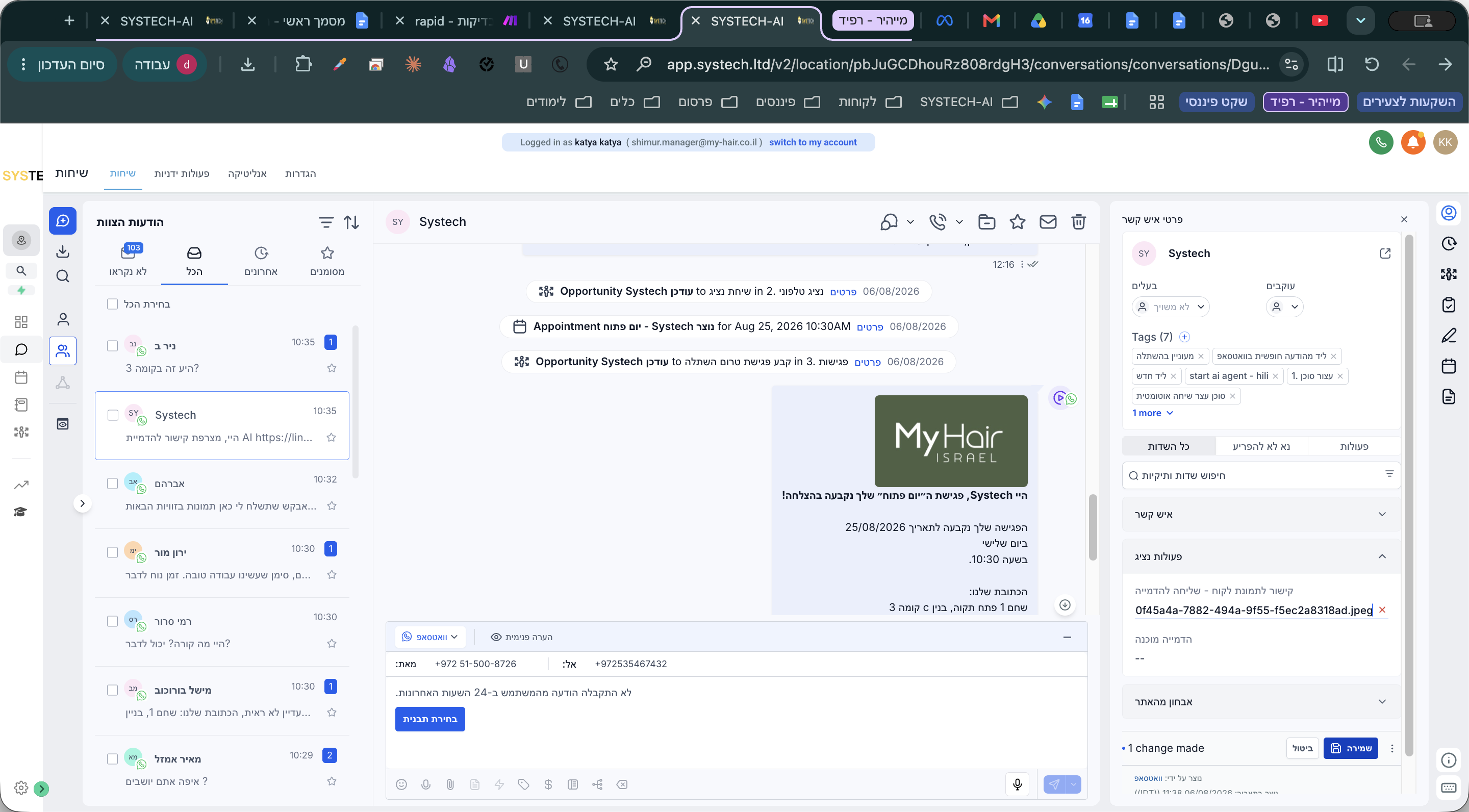1469x812 pixels.
Task: Open the tasks clipboard icon in right rail
Action: [1449, 304]
